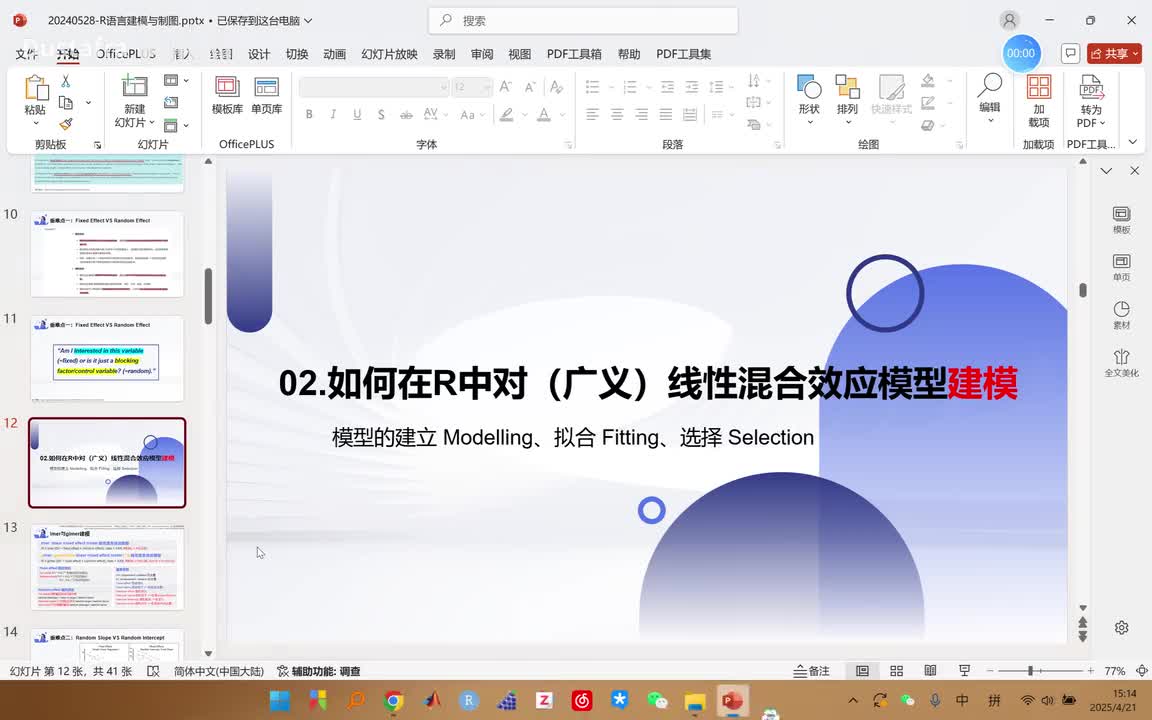
Task: Click the search box 搜索
Action: click(583, 21)
